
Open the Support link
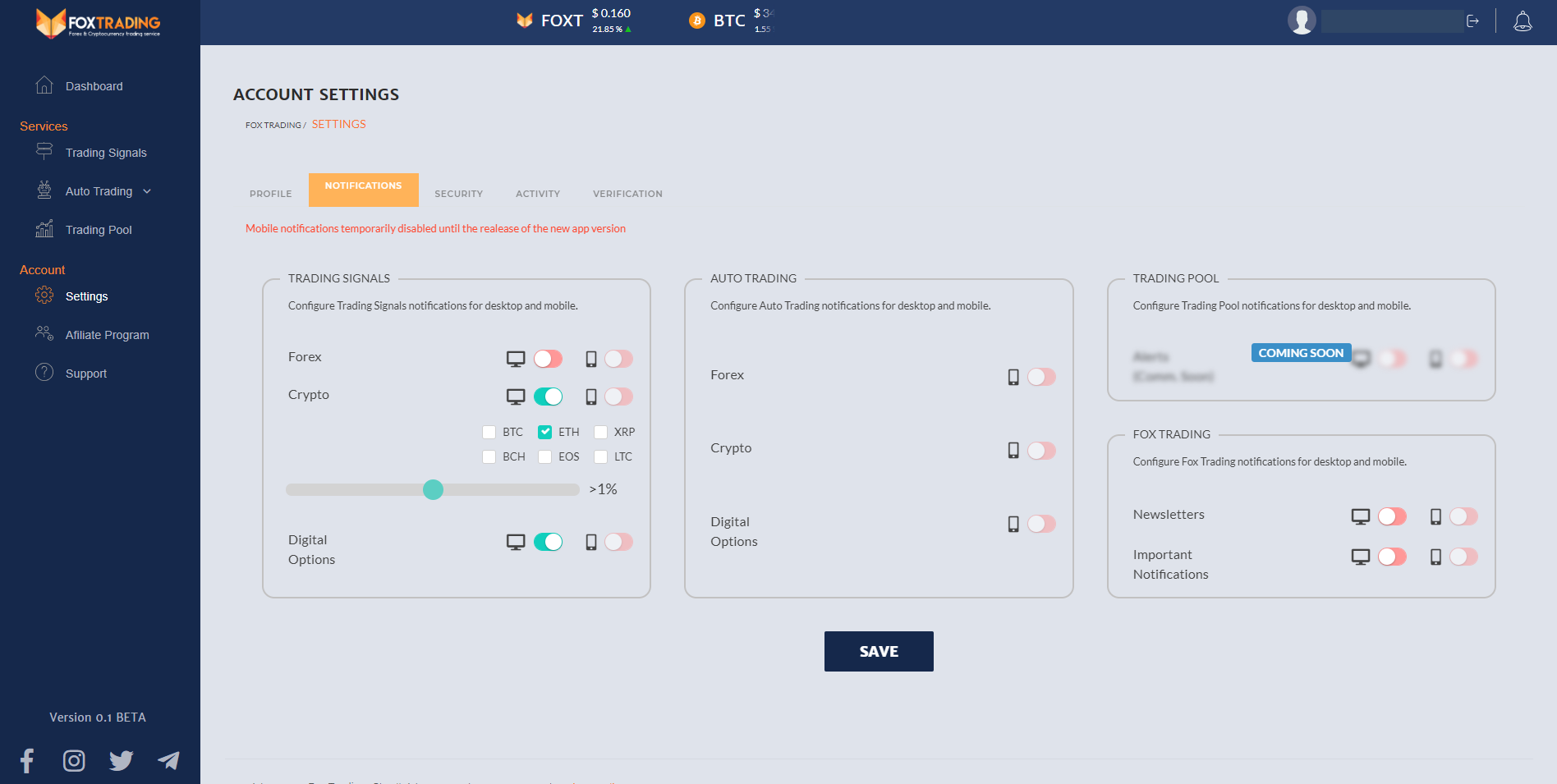click(x=86, y=374)
